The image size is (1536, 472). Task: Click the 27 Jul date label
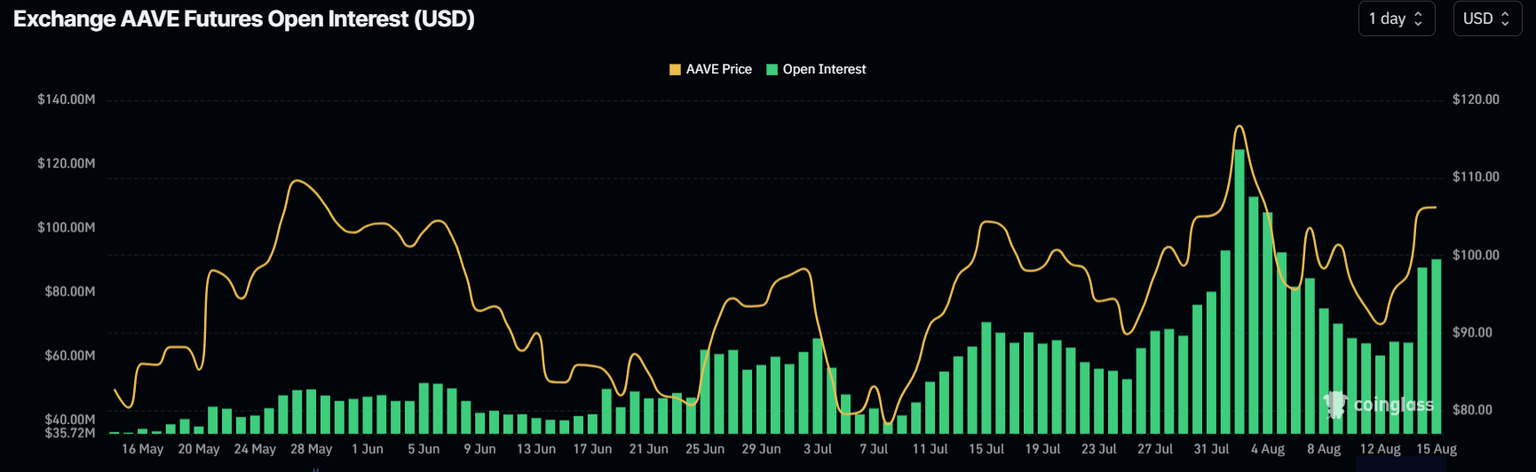(1153, 450)
